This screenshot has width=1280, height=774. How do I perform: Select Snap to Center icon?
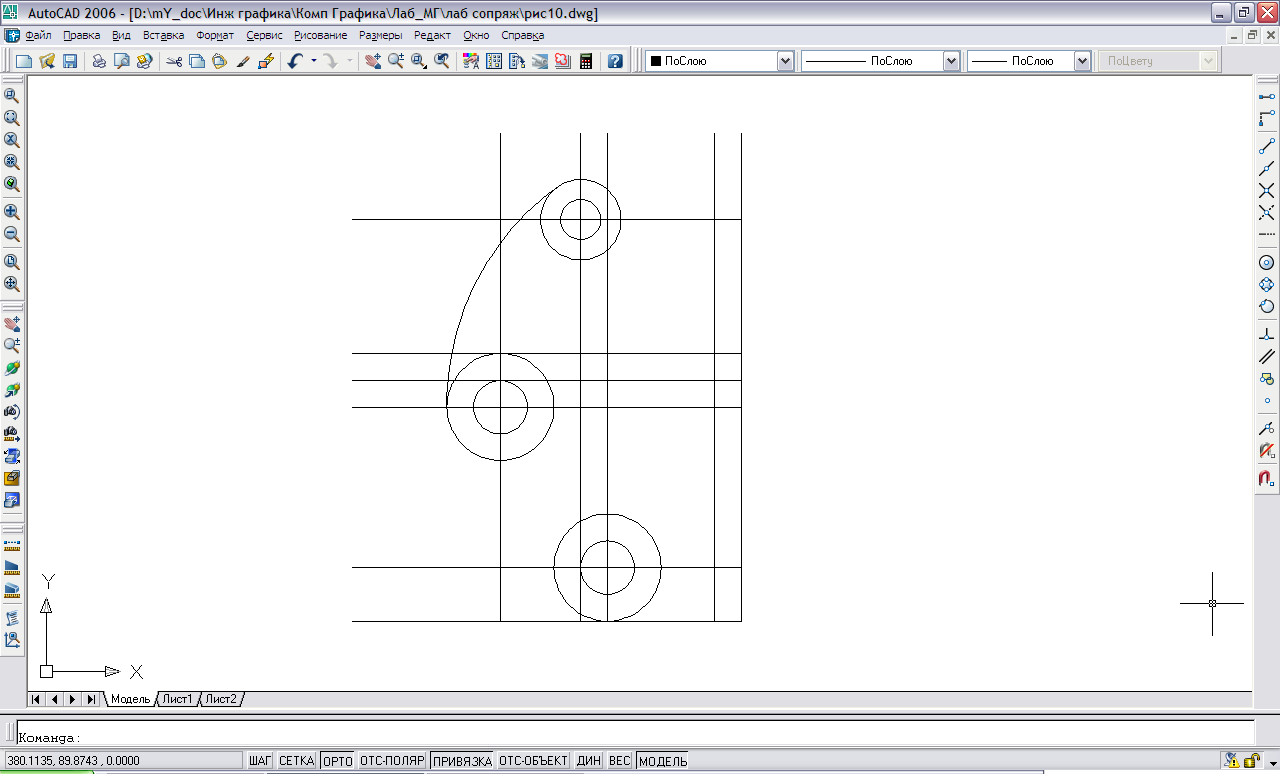point(1266,262)
